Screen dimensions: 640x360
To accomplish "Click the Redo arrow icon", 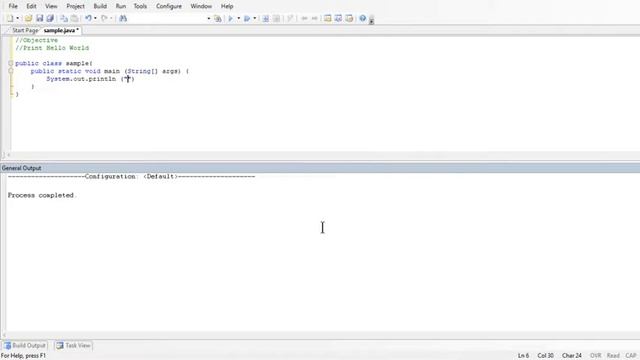I will tap(104, 18).
